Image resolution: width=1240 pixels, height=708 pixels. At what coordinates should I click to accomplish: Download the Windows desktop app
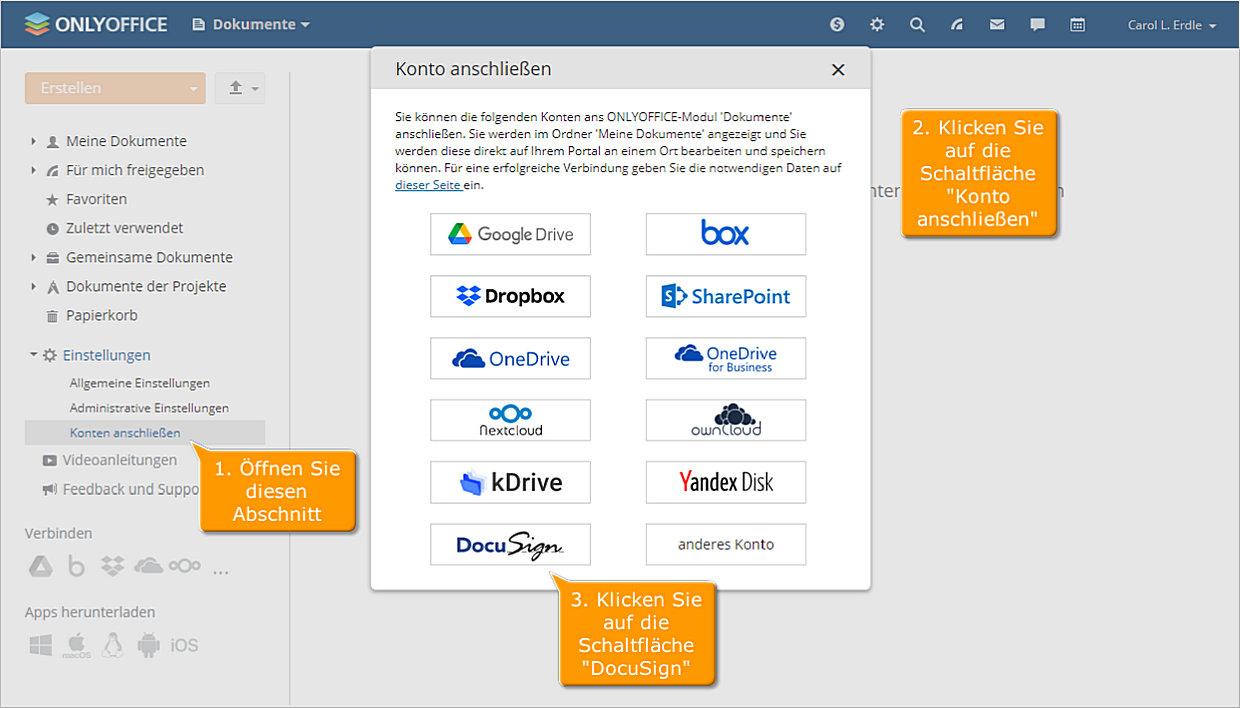tap(40, 646)
